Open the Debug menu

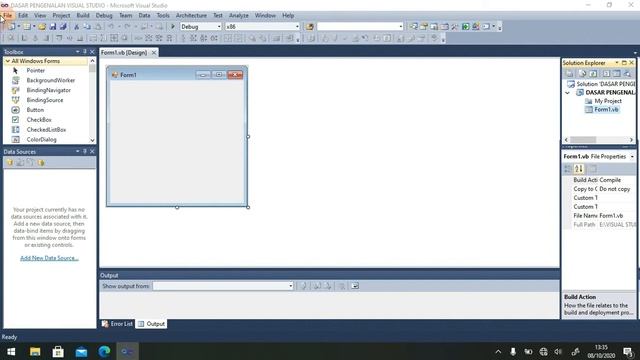tap(104, 16)
